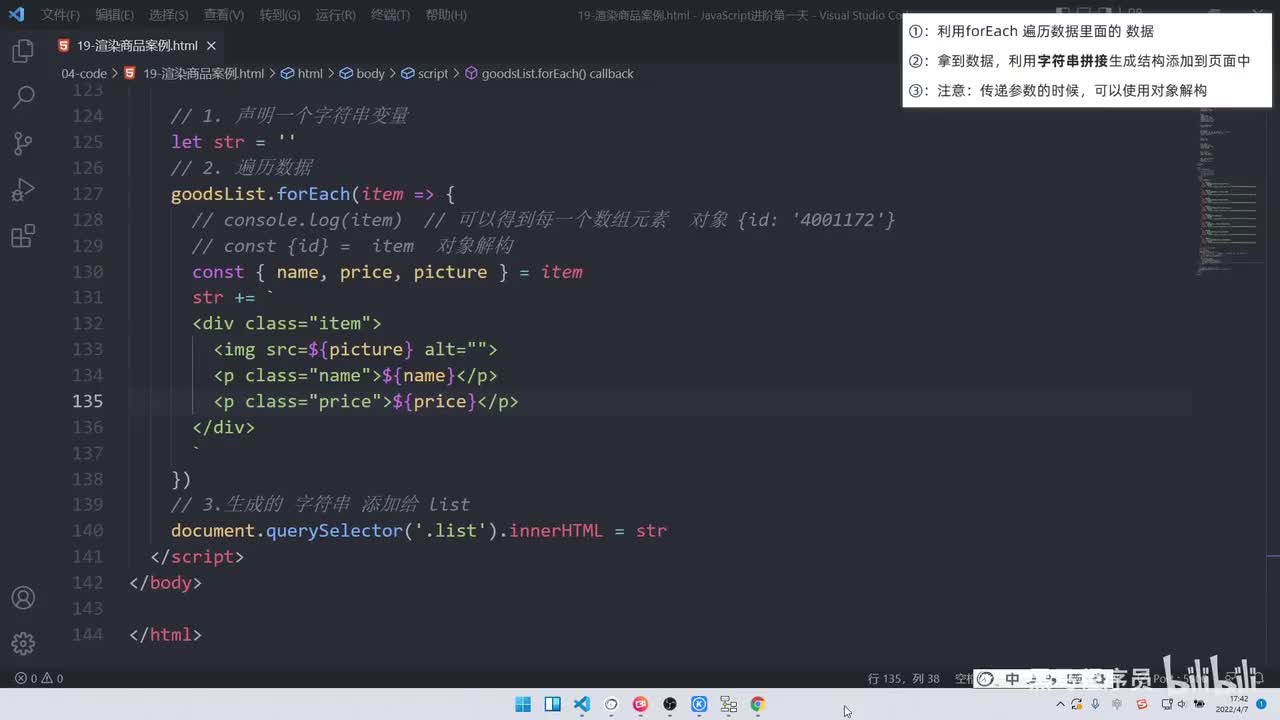The image size is (1280, 720).
Task: Click the img src=${picture} code line
Action: [x=355, y=349]
